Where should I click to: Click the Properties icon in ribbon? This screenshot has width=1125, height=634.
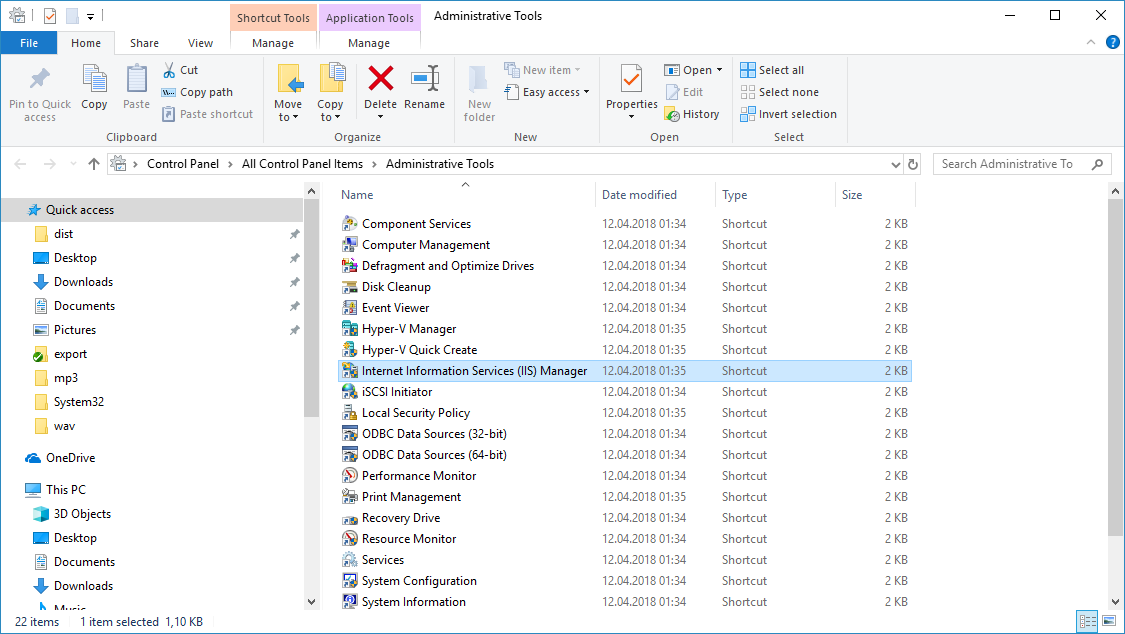click(631, 80)
